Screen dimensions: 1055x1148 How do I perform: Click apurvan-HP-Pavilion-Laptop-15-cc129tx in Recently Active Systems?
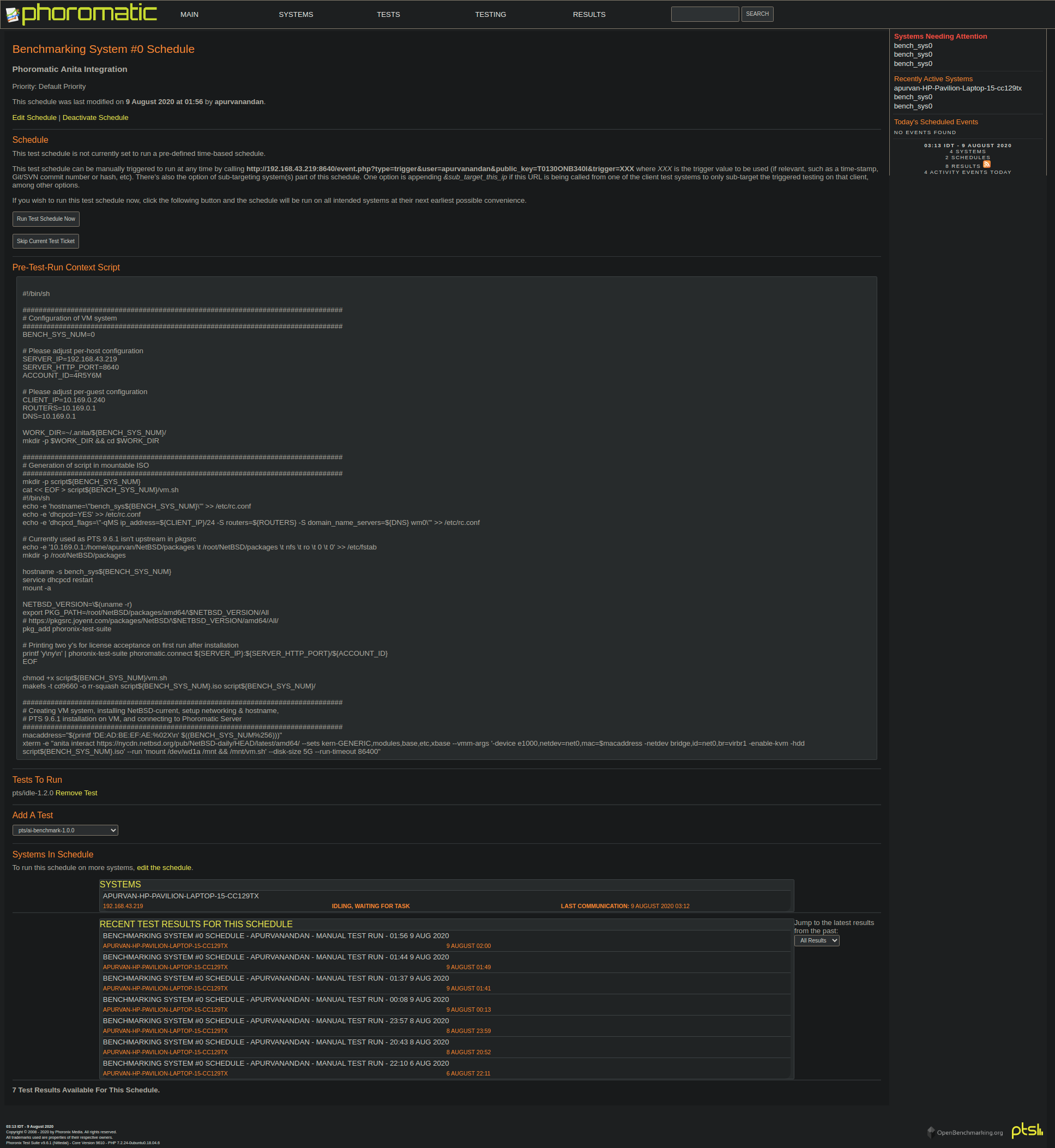pos(957,88)
